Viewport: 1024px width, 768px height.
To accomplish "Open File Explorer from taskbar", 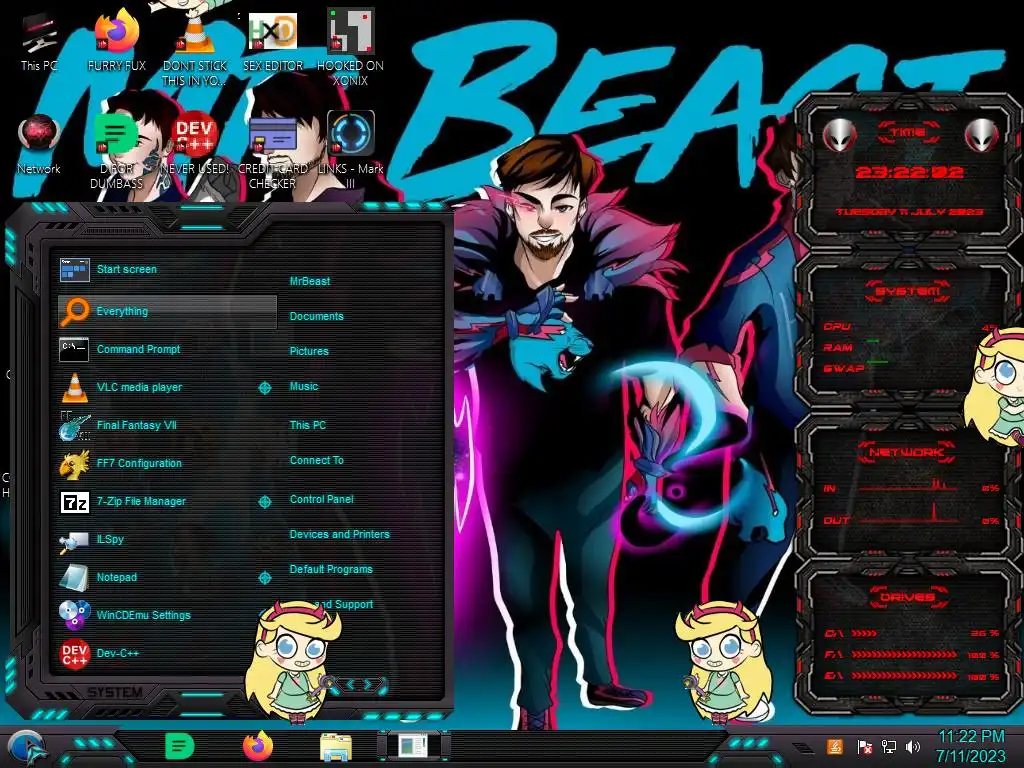I will coord(336,747).
